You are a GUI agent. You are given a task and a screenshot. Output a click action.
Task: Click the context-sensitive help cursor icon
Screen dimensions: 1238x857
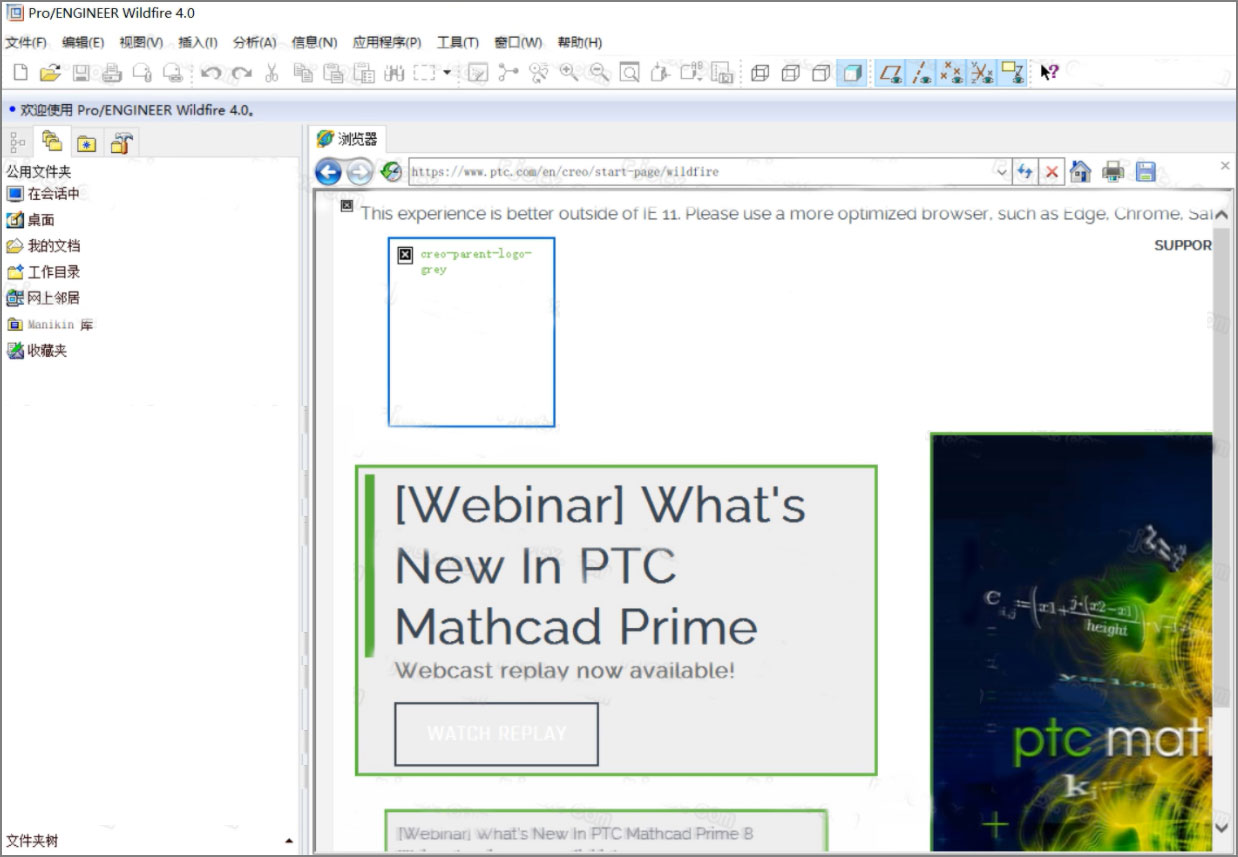(x=1049, y=73)
